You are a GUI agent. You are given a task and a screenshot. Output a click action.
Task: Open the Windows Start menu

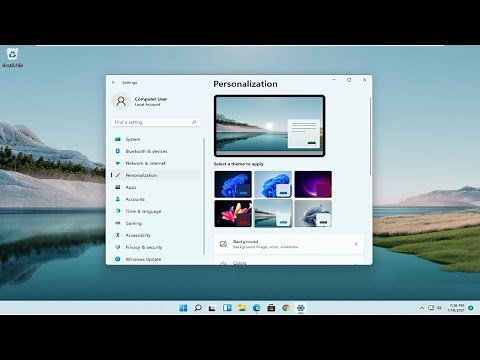pos(183,308)
